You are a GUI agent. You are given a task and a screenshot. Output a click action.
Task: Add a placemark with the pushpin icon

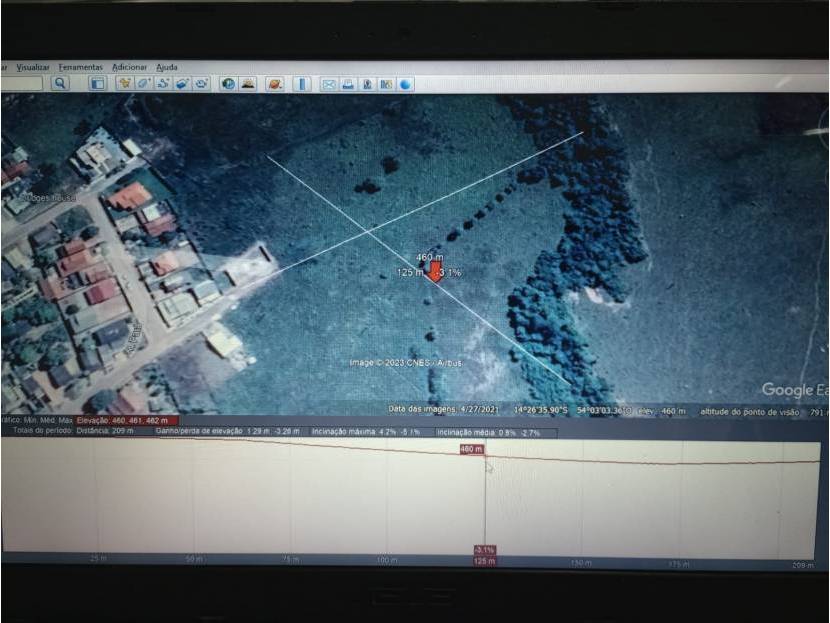tap(124, 83)
